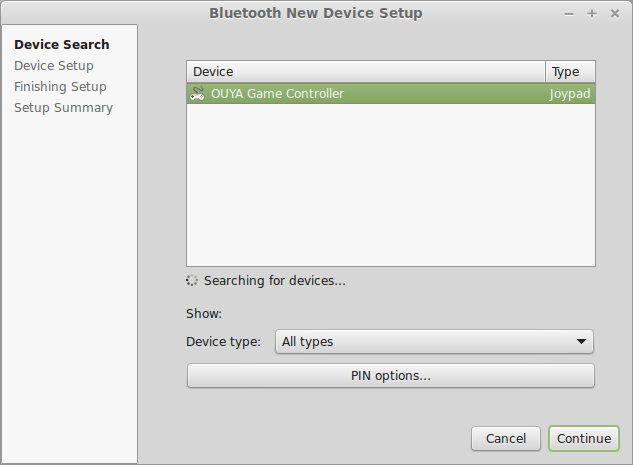This screenshot has height=465, width=633.
Task: Select the Device Search step in sidebar
Action: click(62, 45)
